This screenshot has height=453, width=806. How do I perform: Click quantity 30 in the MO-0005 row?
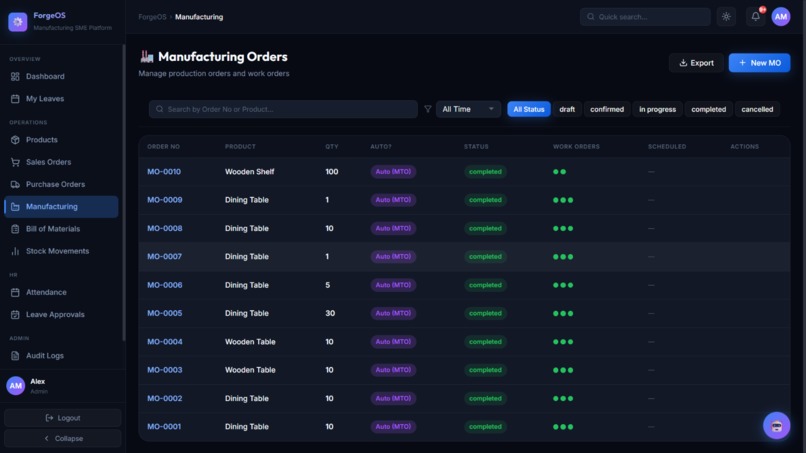pyautogui.click(x=330, y=313)
